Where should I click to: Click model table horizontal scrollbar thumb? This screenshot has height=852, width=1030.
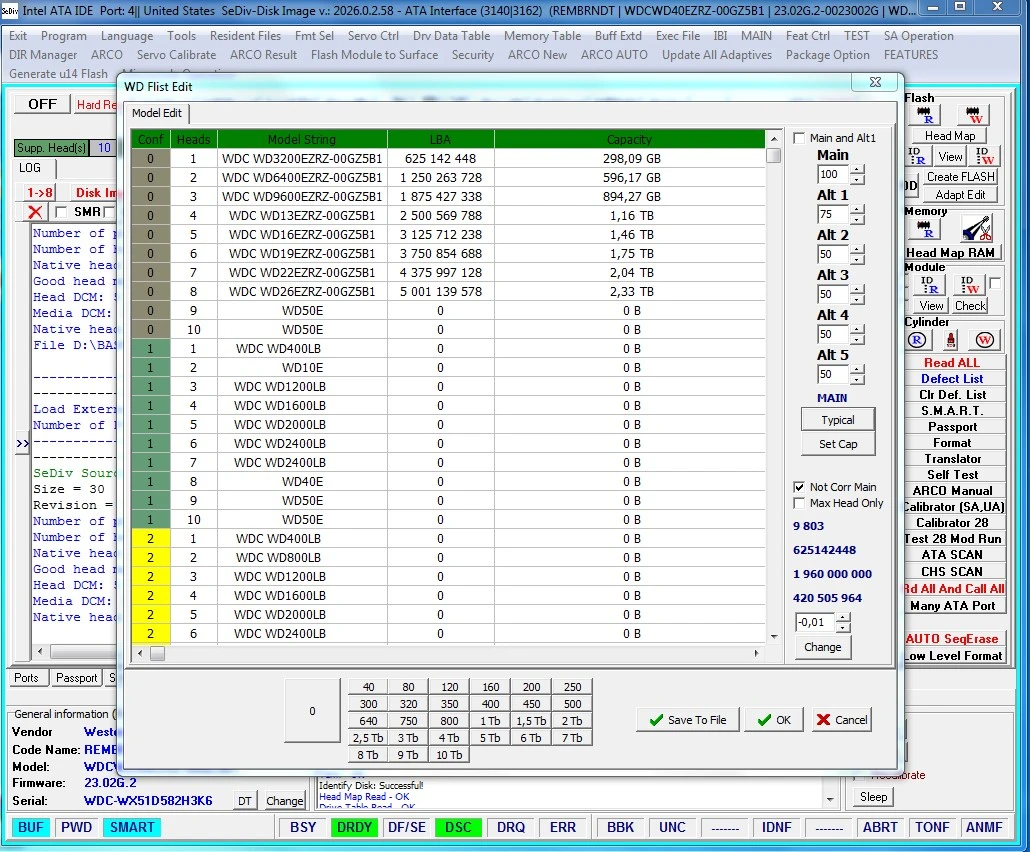[157, 654]
